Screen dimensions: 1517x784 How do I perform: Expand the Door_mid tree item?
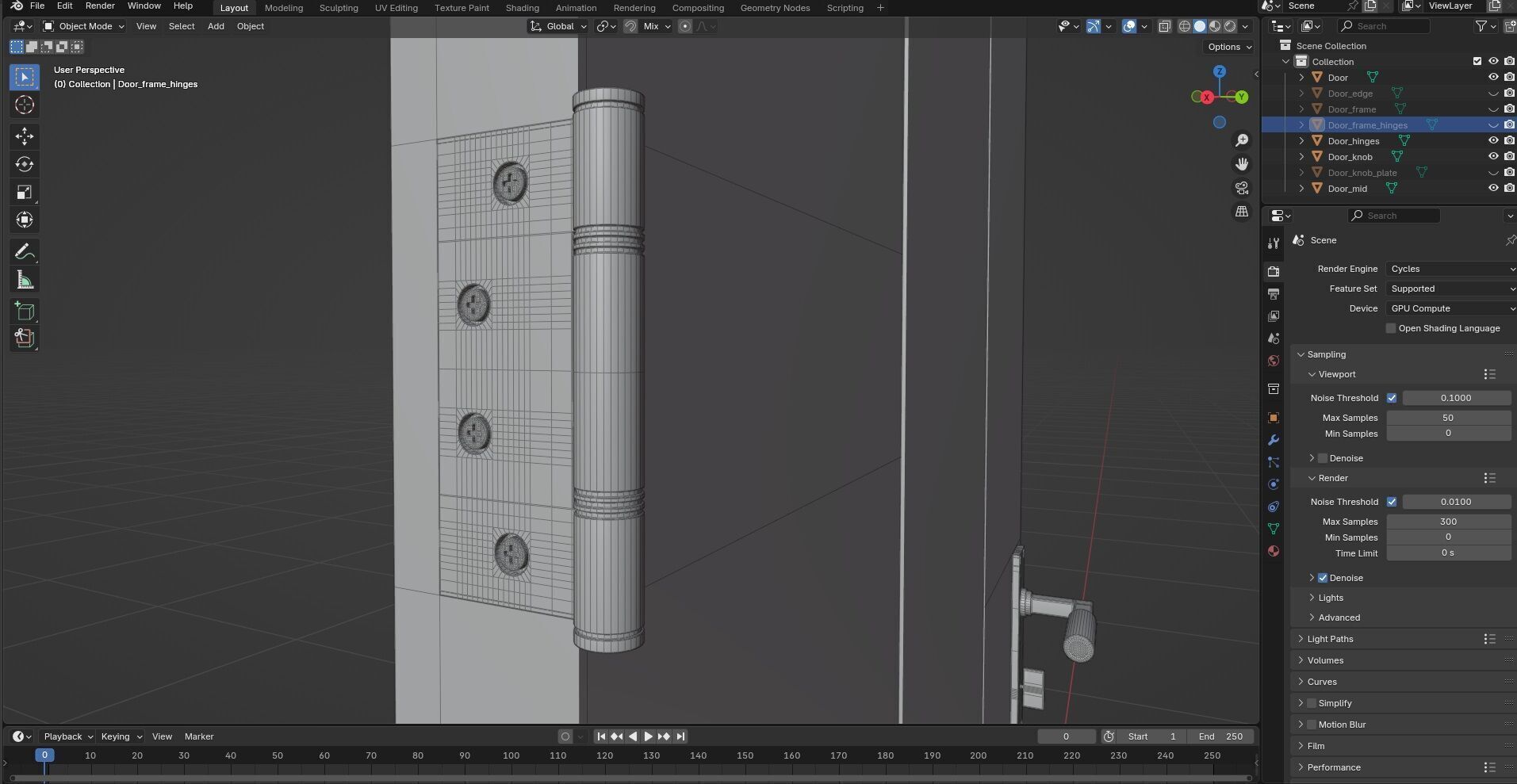click(x=1301, y=188)
